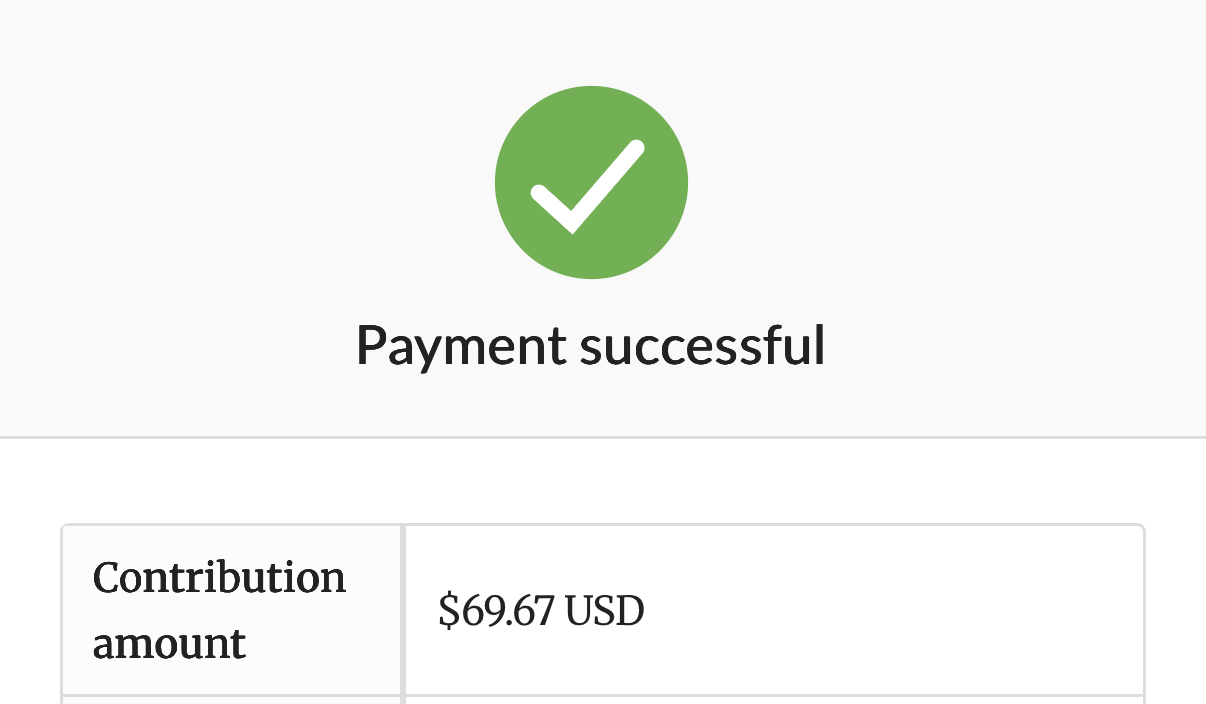Click the word "Payment" in the heading
Screen dimensions: 1206x704
tap(460, 346)
